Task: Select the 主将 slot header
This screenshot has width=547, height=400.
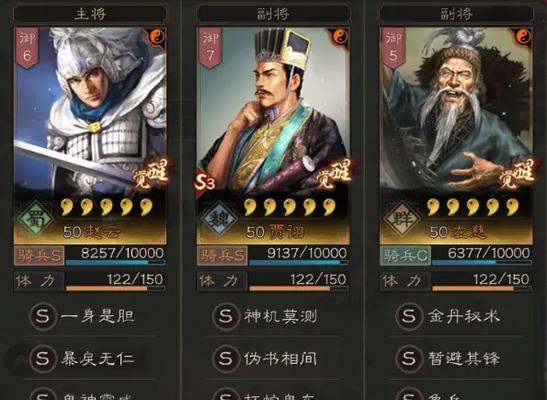Action: tap(90, 14)
